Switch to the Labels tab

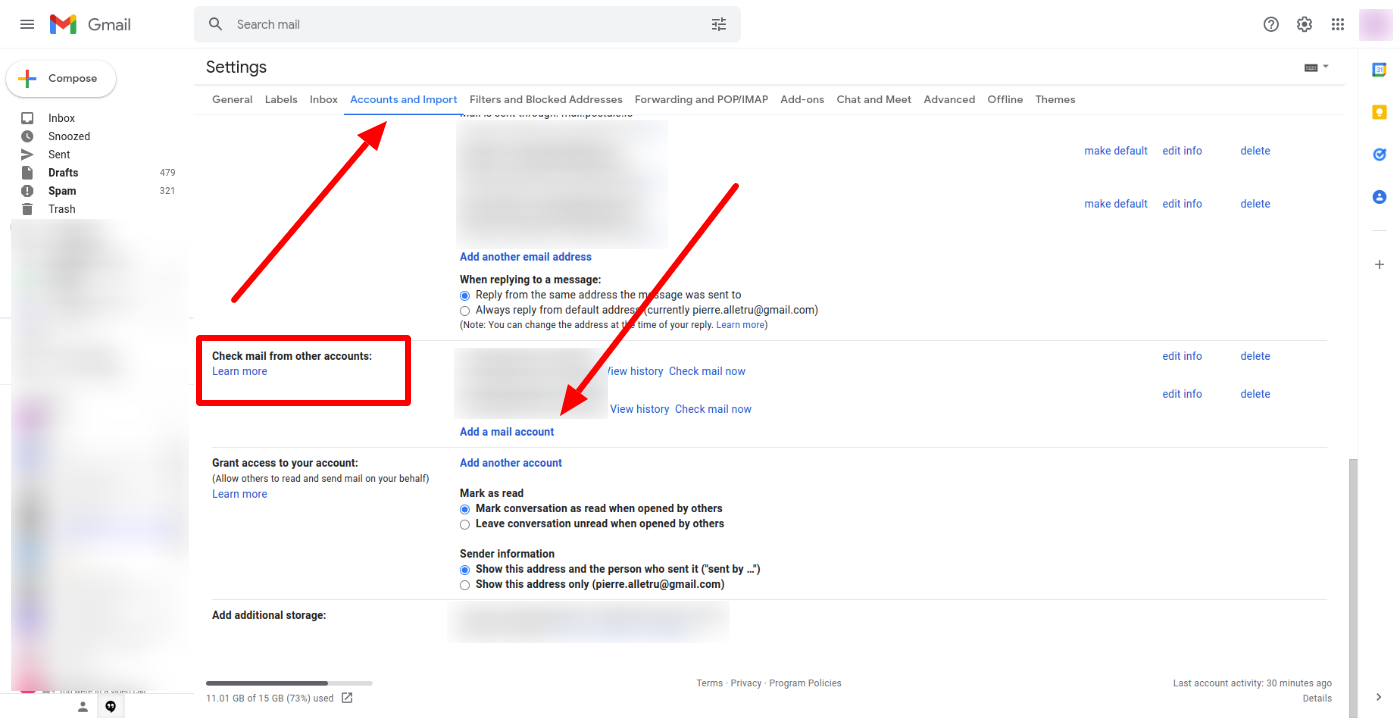click(281, 99)
